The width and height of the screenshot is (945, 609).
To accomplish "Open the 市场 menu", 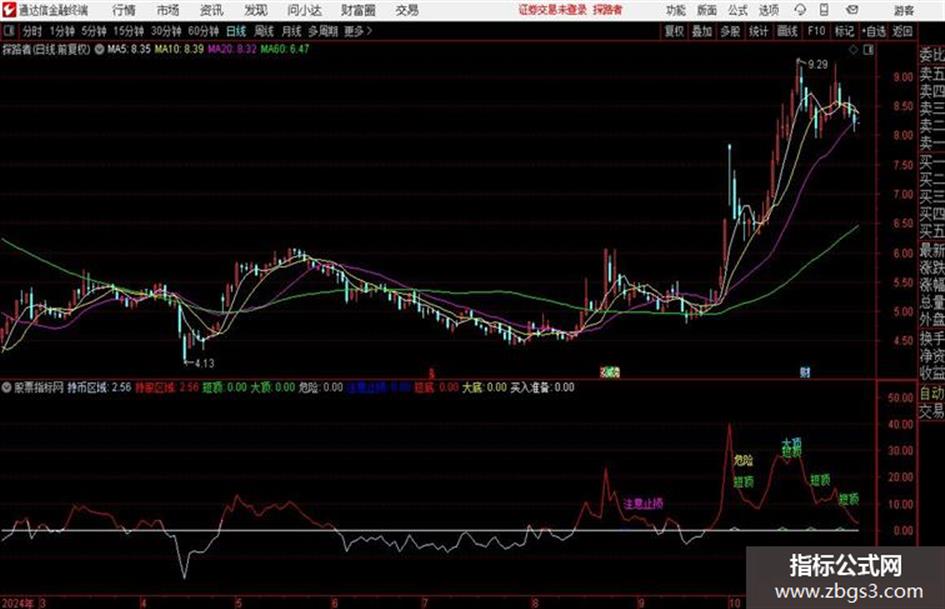I will pyautogui.click(x=168, y=10).
